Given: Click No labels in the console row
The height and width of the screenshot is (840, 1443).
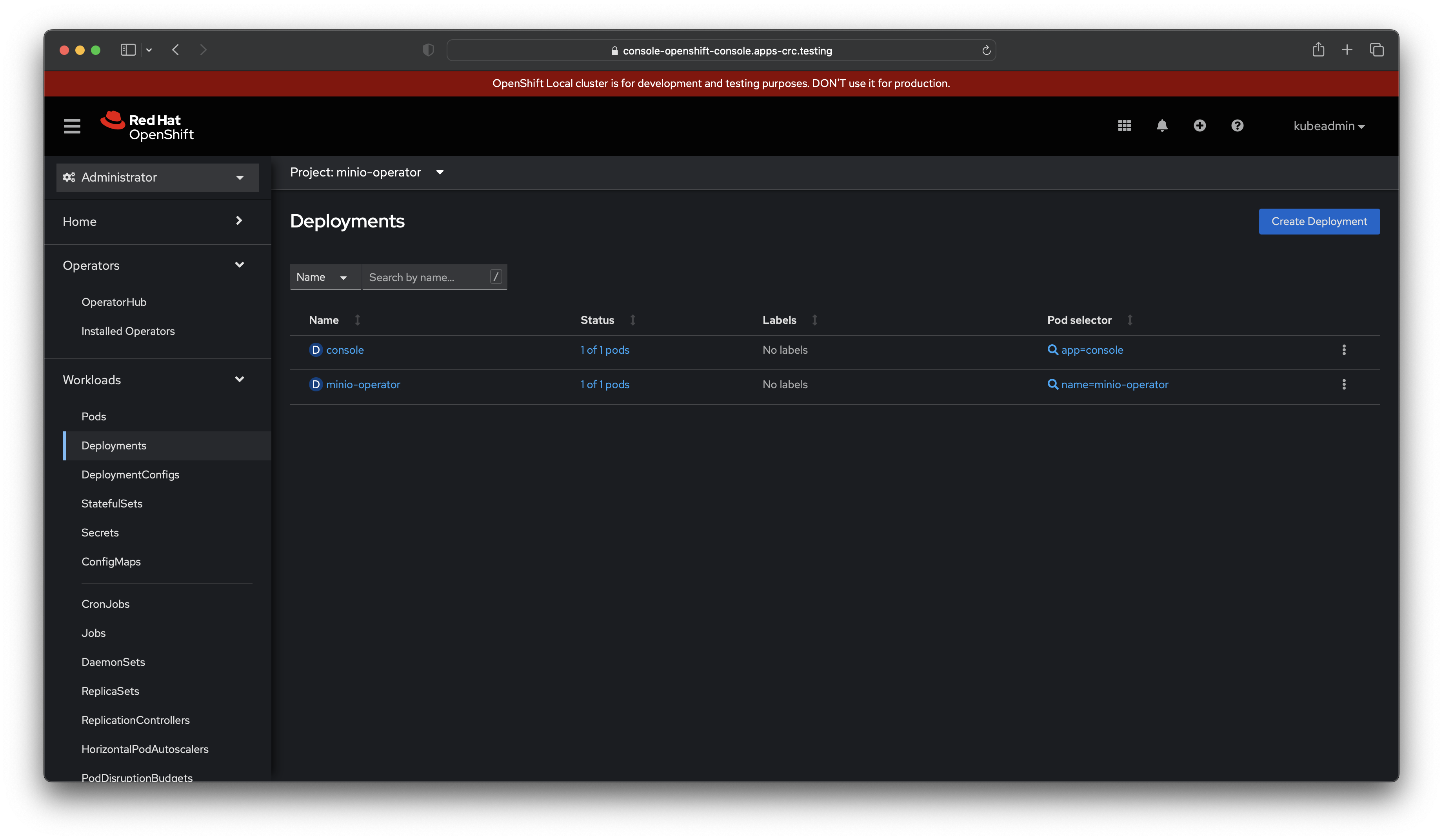Looking at the screenshot, I should [785, 350].
